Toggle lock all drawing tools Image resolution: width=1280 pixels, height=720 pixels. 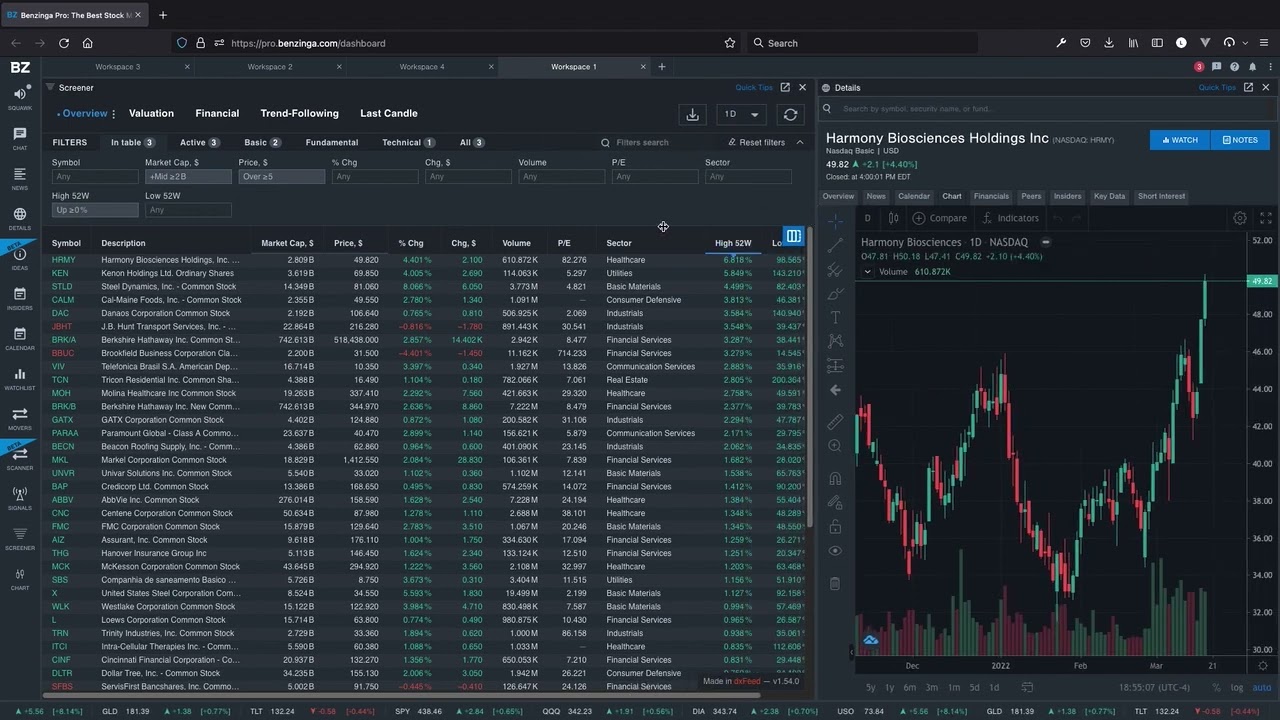click(835, 527)
